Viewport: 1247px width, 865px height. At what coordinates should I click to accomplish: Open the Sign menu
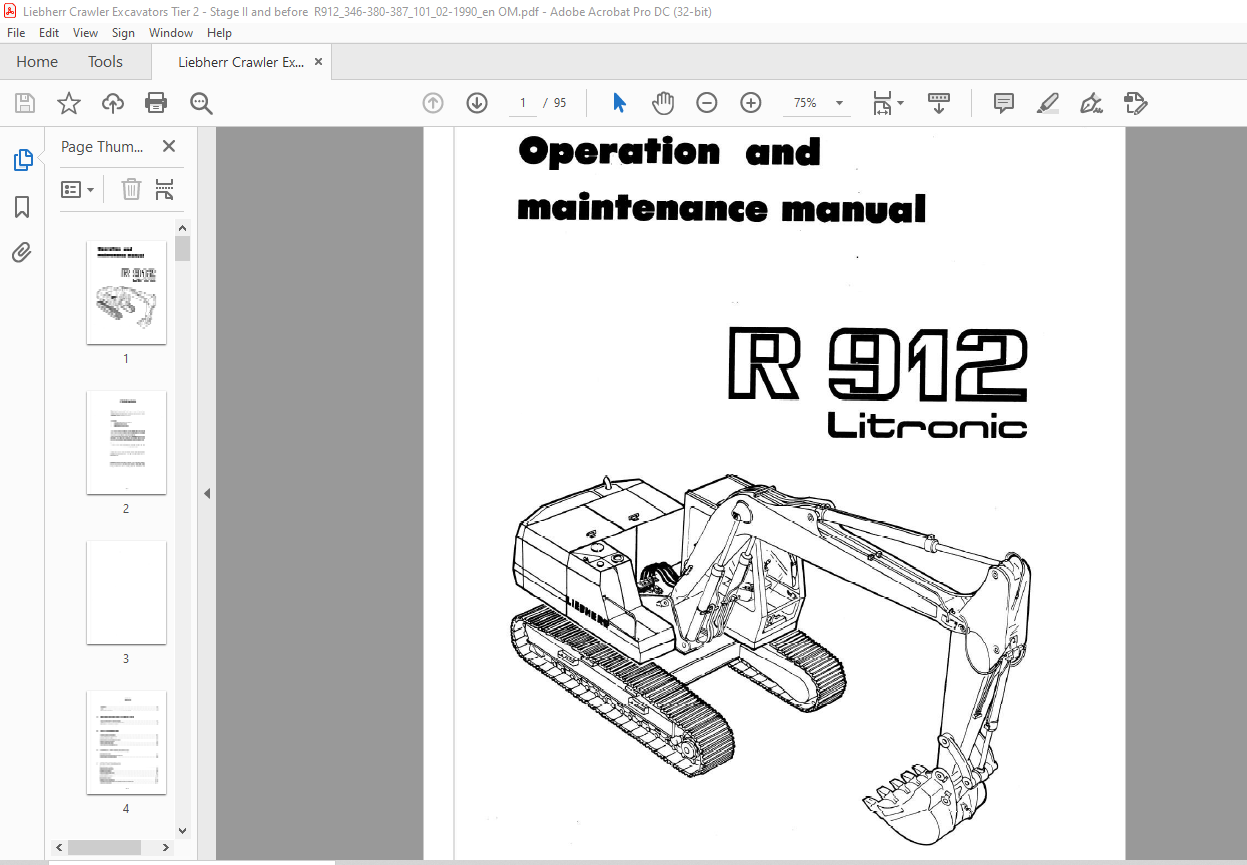point(123,33)
